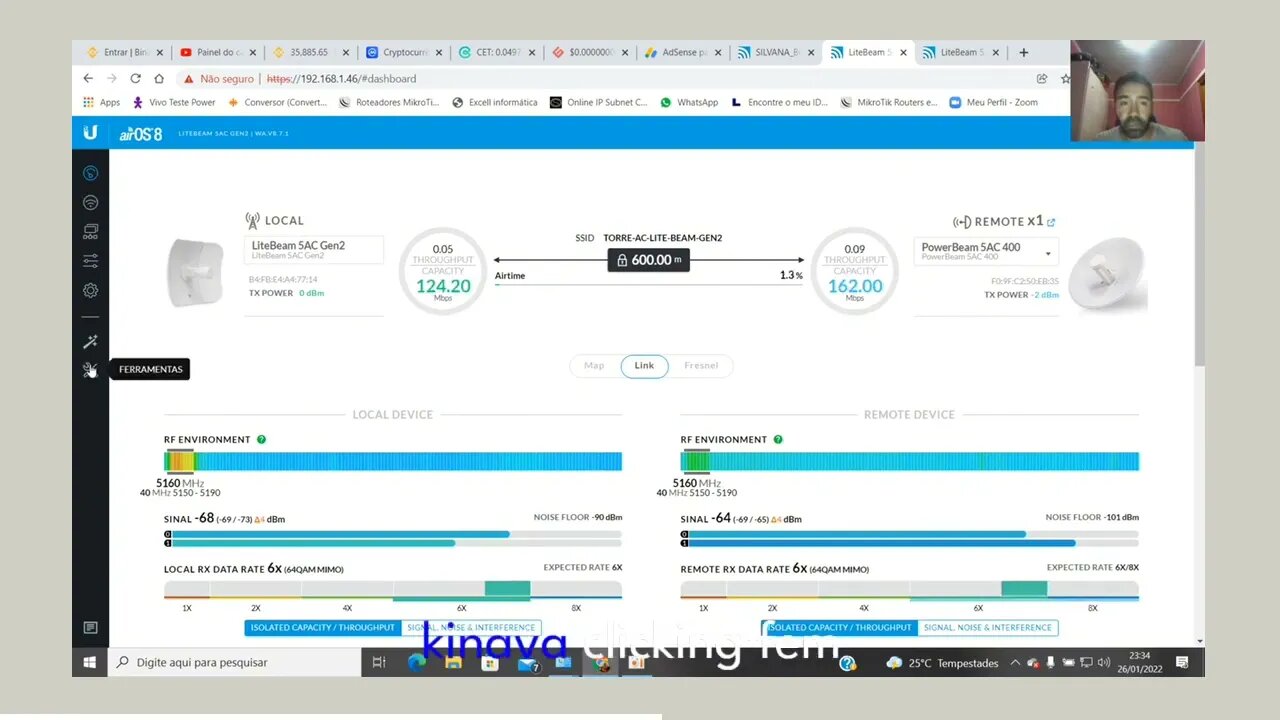Select remote Signal, Noise & Interference view

(x=987, y=628)
